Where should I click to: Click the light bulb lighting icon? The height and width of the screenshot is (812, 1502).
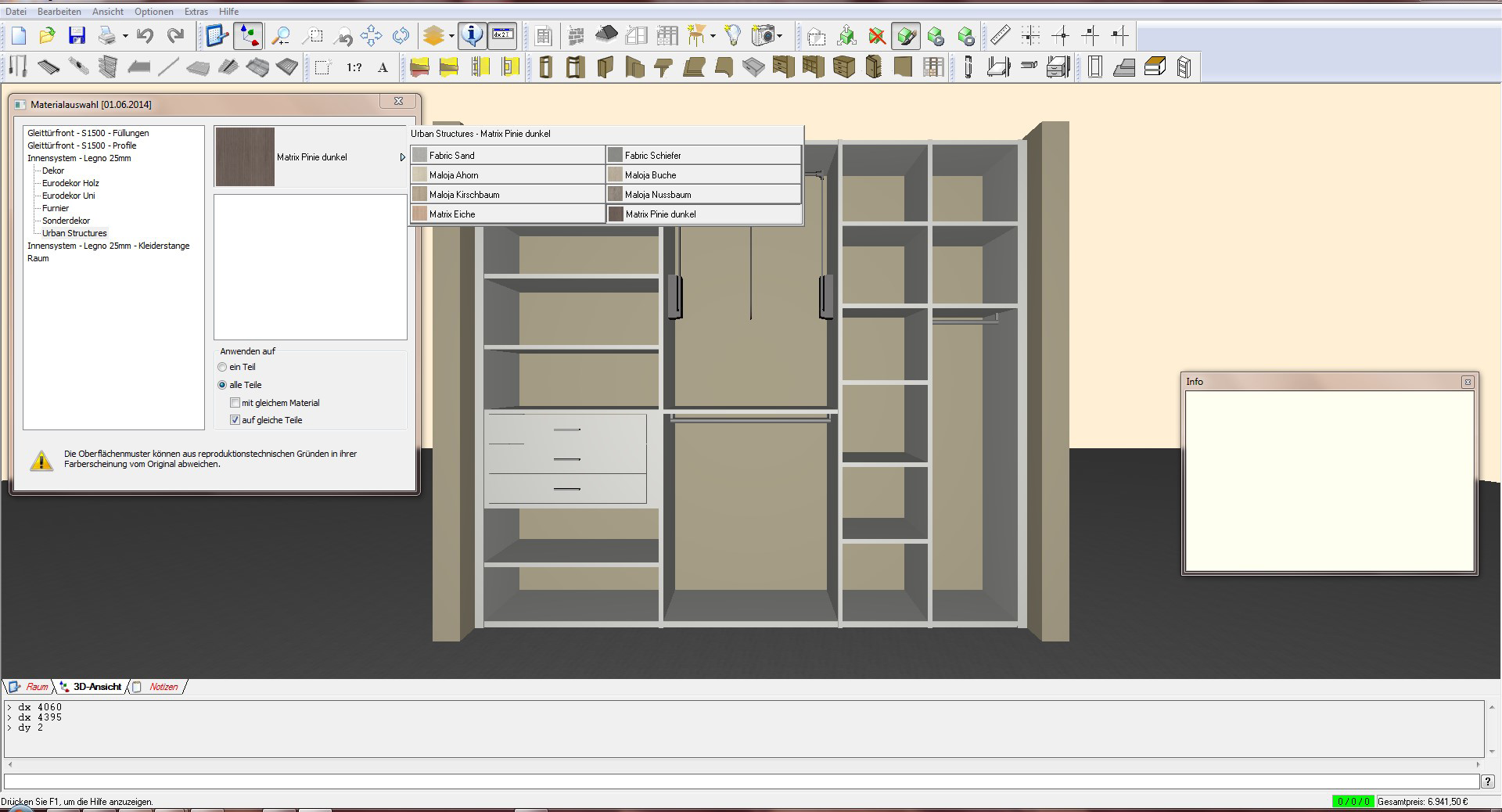pyautogui.click(x=732, y=36)
